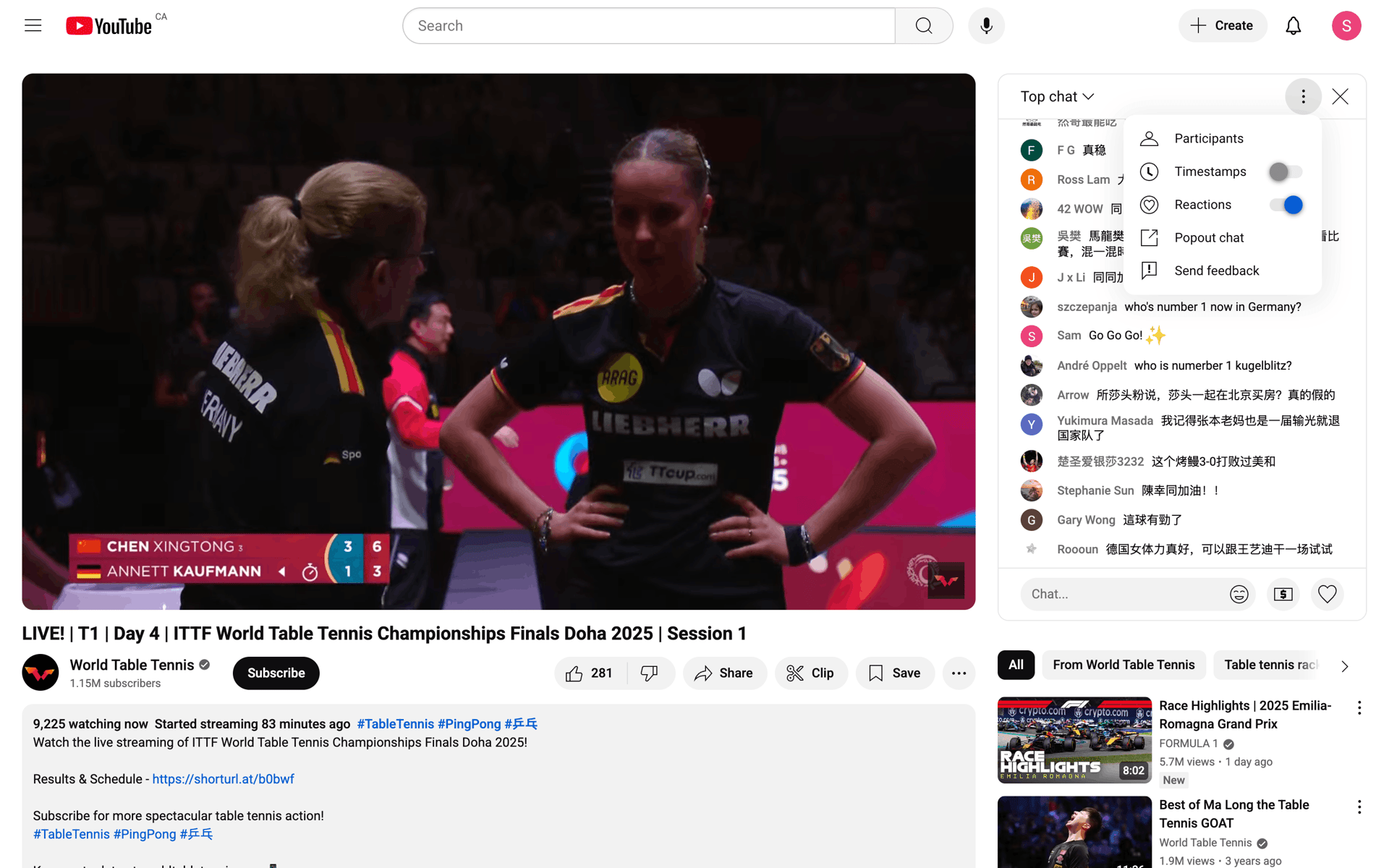This screenshot has height=868, width=1389.
Task: Click the Popout chat arrow icon
Action: click(x=1149, y=237)
